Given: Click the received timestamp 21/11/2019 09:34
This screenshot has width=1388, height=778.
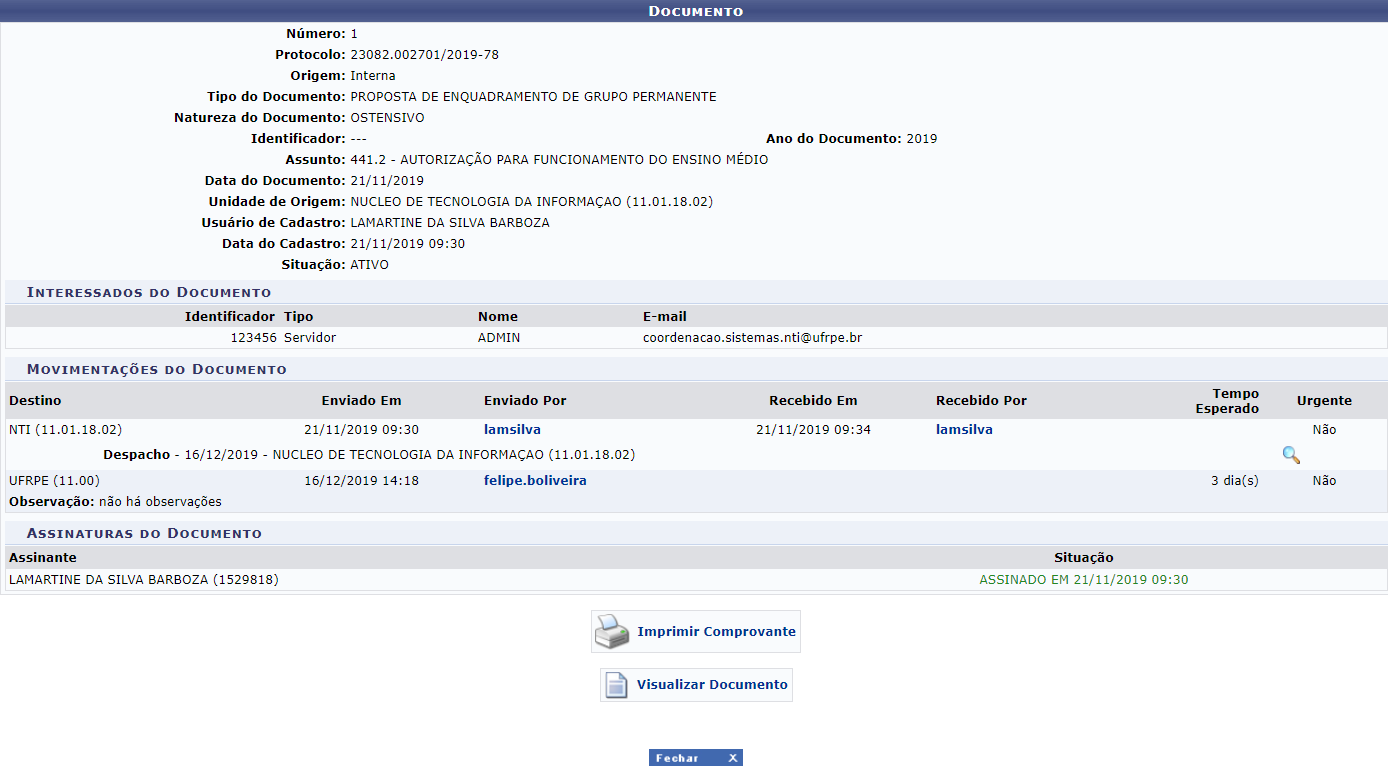Looking at the screenshot, I should click(x=813, y=430).
